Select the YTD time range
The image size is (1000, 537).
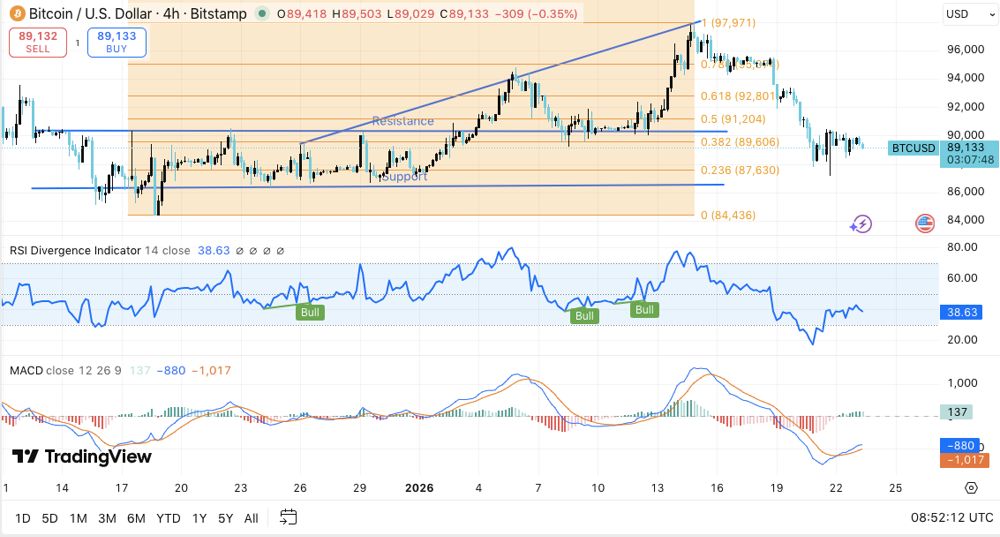pos(168,518)
